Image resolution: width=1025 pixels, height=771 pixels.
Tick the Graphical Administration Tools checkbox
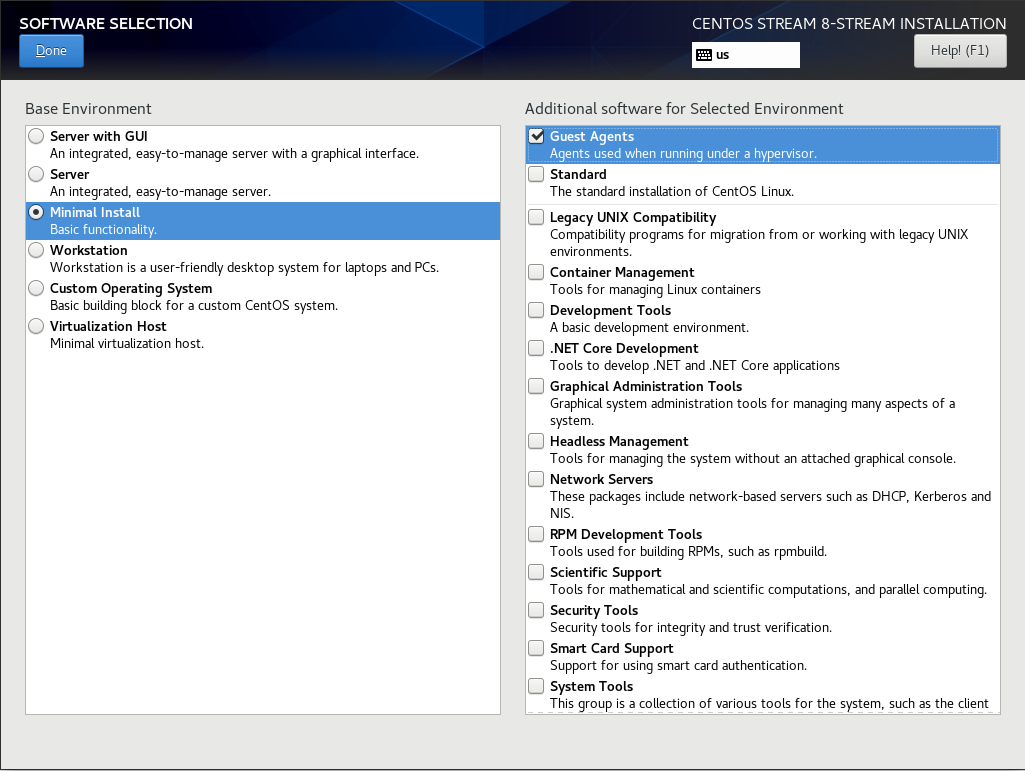click(x=536, y=386)
